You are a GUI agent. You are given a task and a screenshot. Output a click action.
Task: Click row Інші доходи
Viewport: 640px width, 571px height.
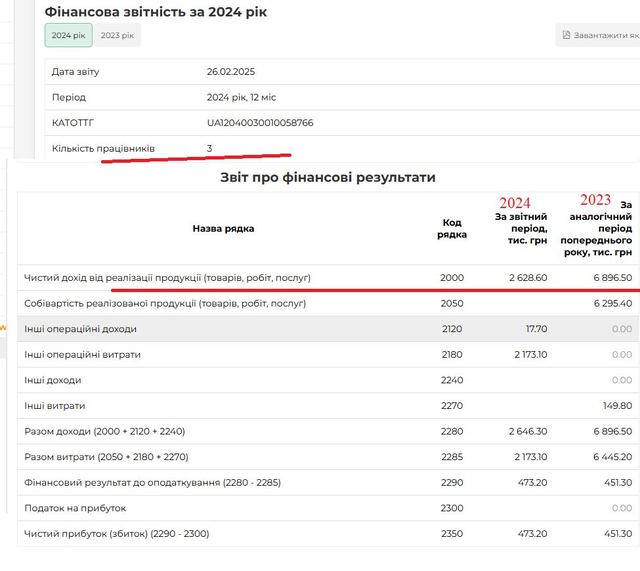[328, 380]
